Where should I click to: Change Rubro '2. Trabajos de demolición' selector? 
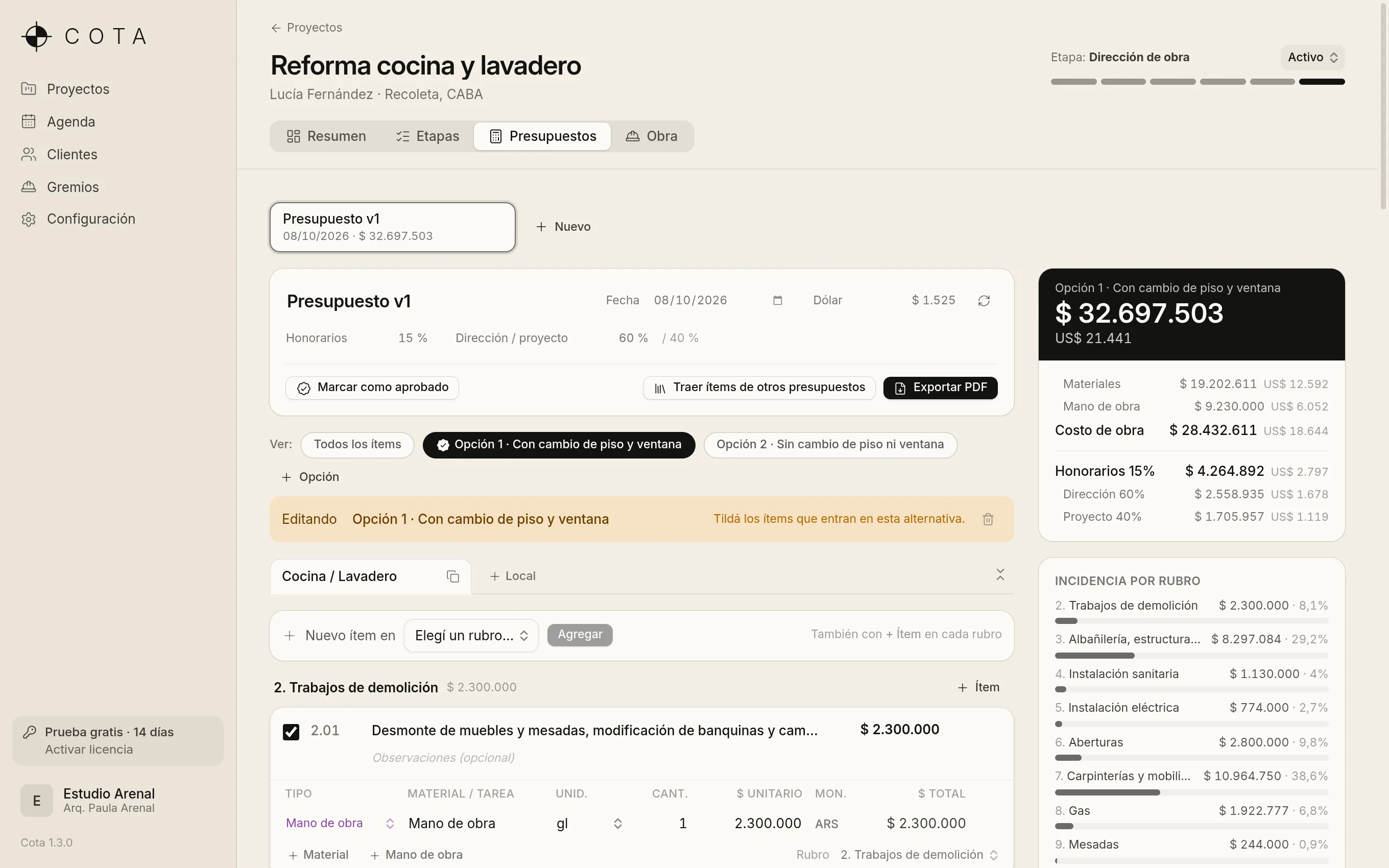(x=919, y=855)
